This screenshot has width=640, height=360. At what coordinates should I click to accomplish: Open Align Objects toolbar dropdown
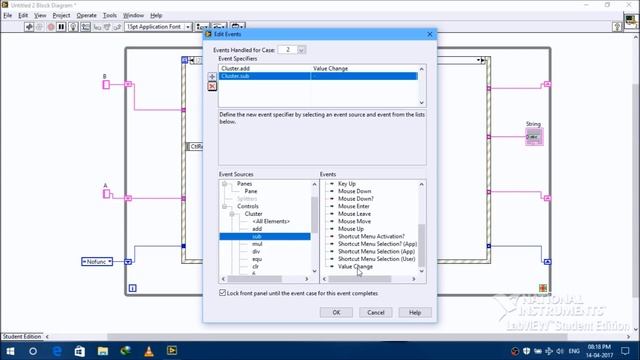pyautogui.click(x=202, y=27)
